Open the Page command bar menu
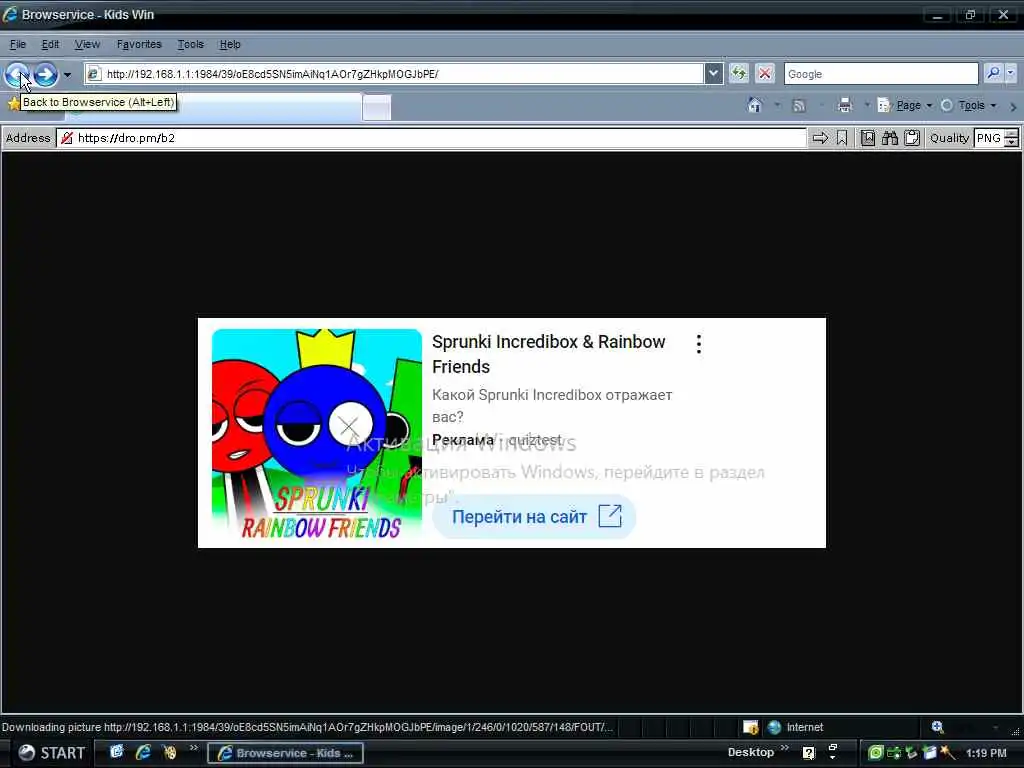The height and width of the screenshot is (768, 1024). 905,105
